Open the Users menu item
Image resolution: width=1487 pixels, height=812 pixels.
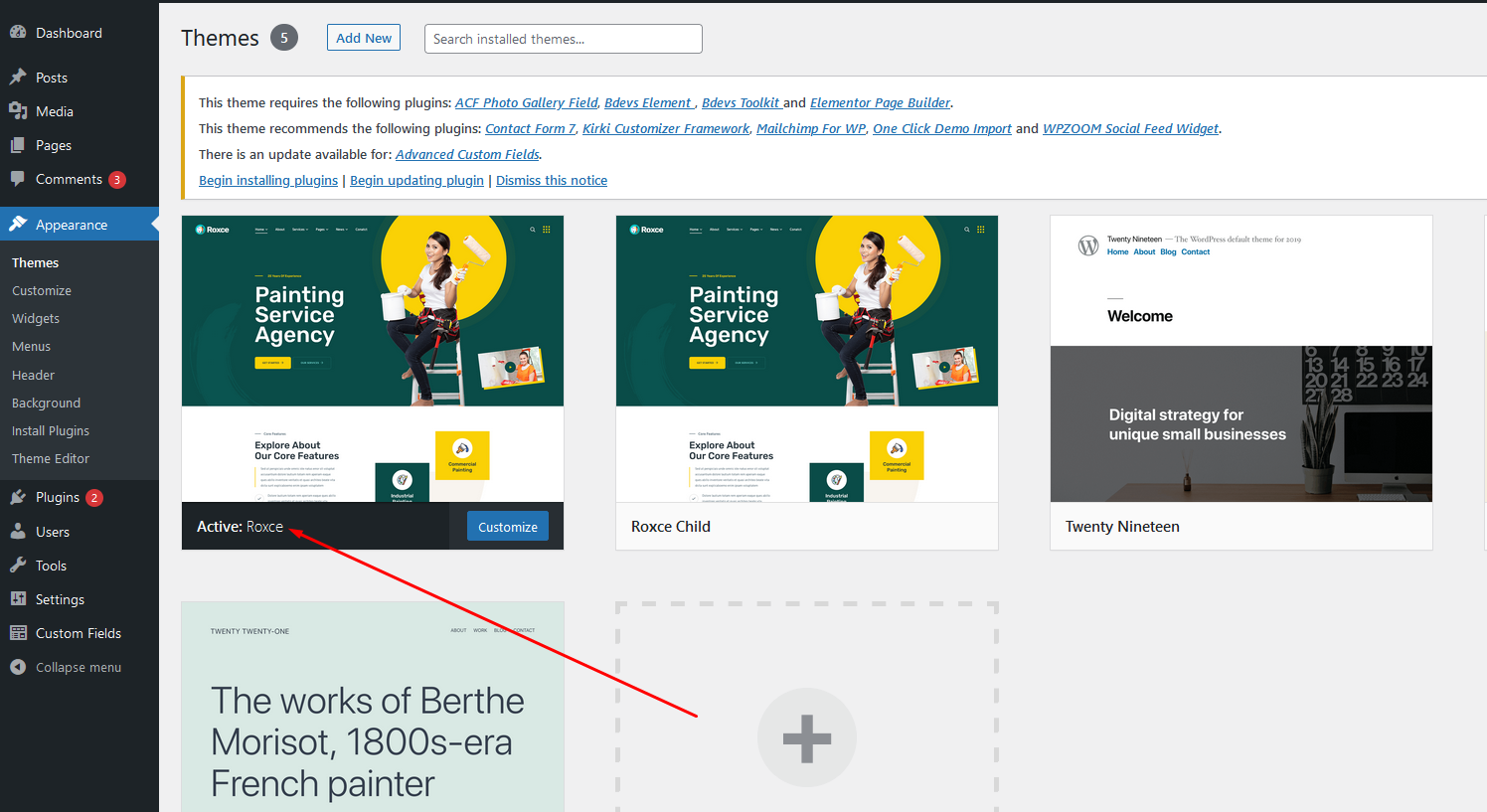coord(80,532)
